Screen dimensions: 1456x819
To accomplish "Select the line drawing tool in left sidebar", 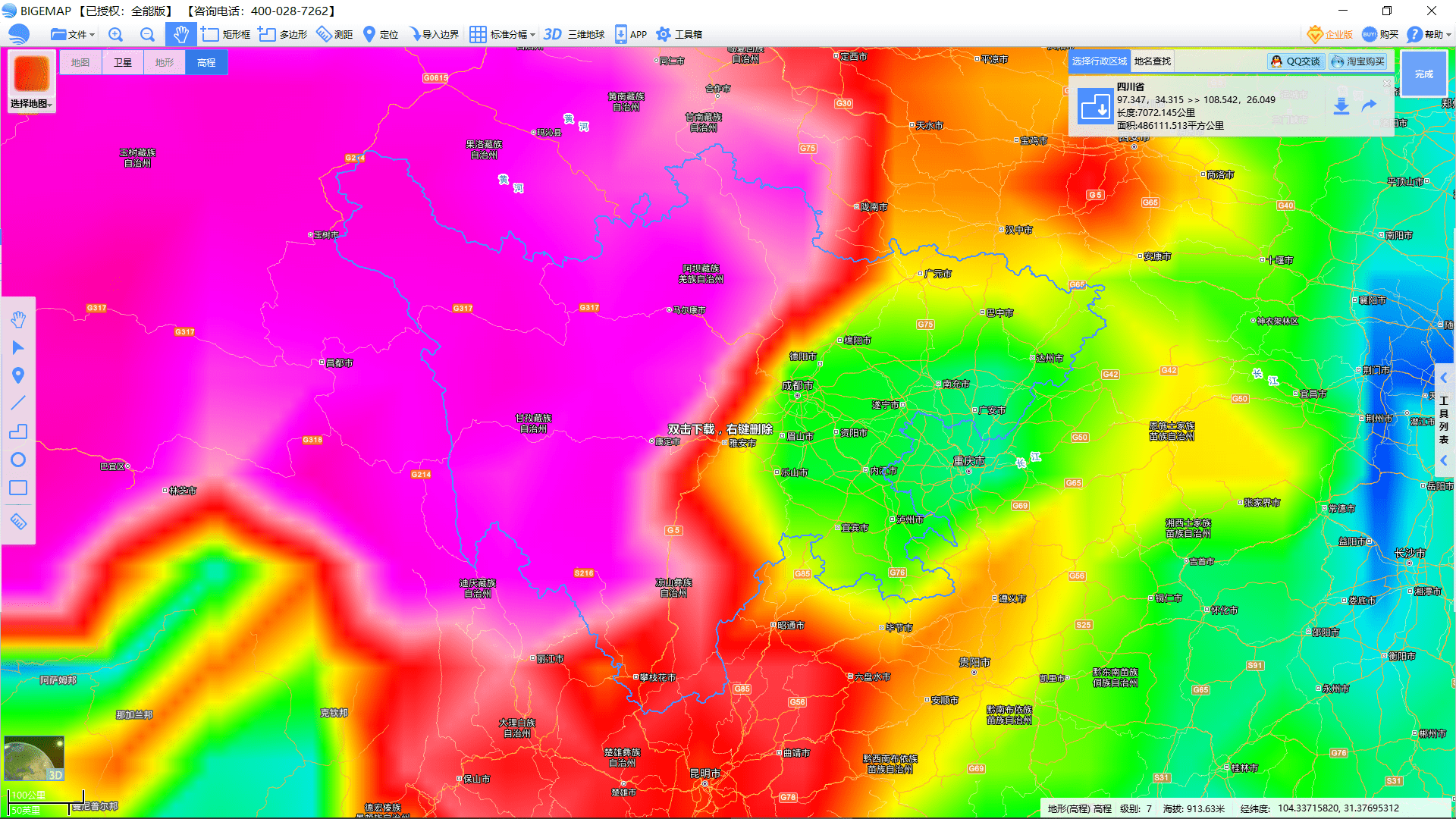I will (x=18, y=403).
